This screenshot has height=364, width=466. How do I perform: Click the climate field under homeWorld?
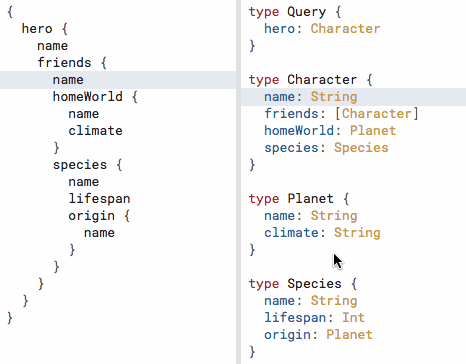95,131
